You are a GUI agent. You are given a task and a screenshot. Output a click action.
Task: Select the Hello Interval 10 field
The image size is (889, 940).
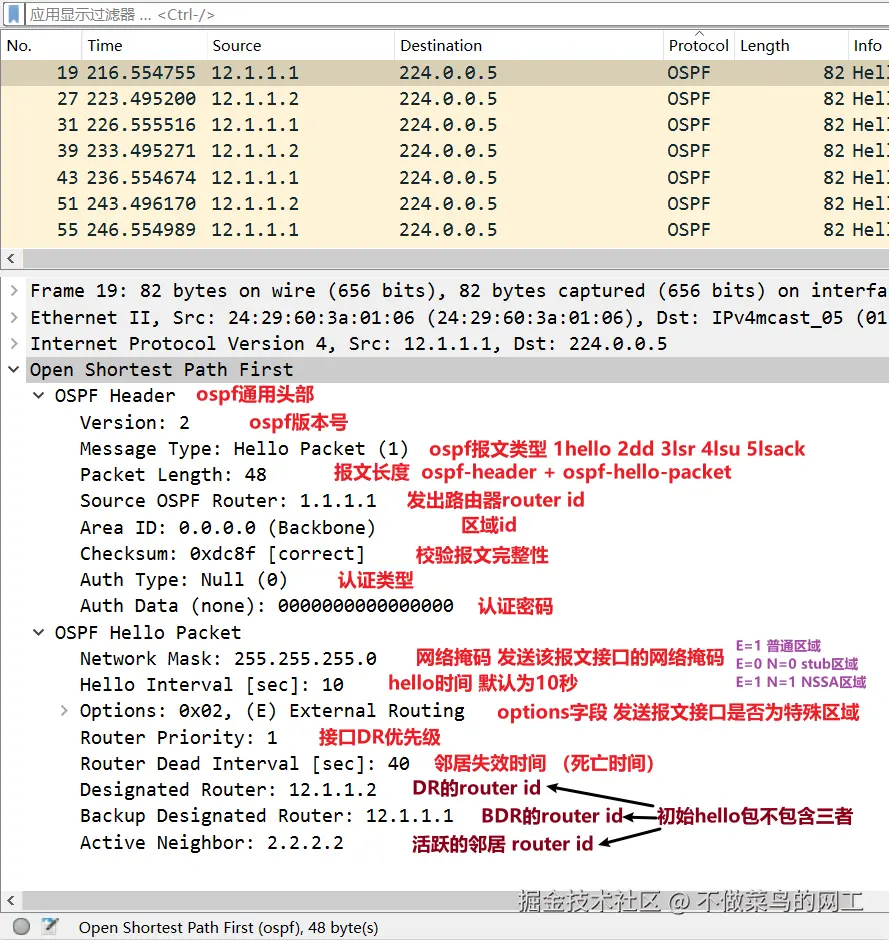(212, 685)
